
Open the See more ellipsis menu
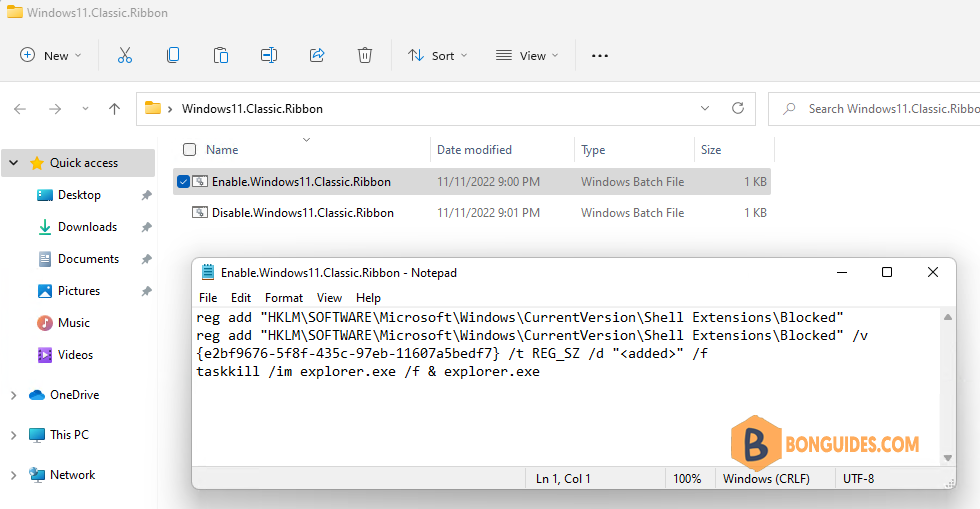point(600,56)
